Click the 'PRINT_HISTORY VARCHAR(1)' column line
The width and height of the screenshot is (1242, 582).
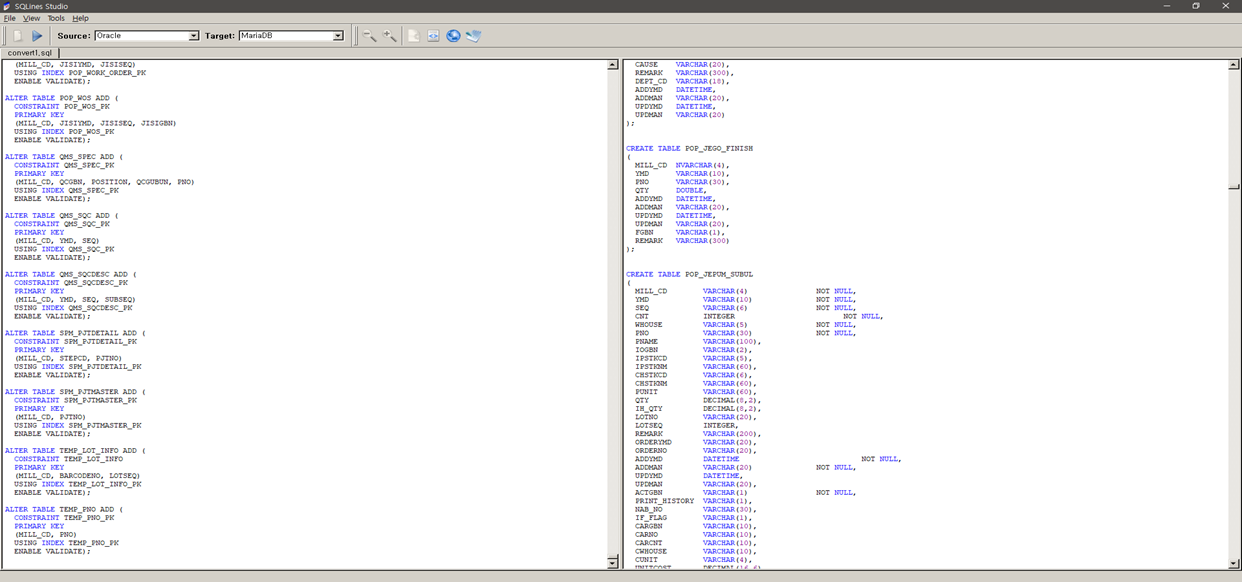point(694,501)
